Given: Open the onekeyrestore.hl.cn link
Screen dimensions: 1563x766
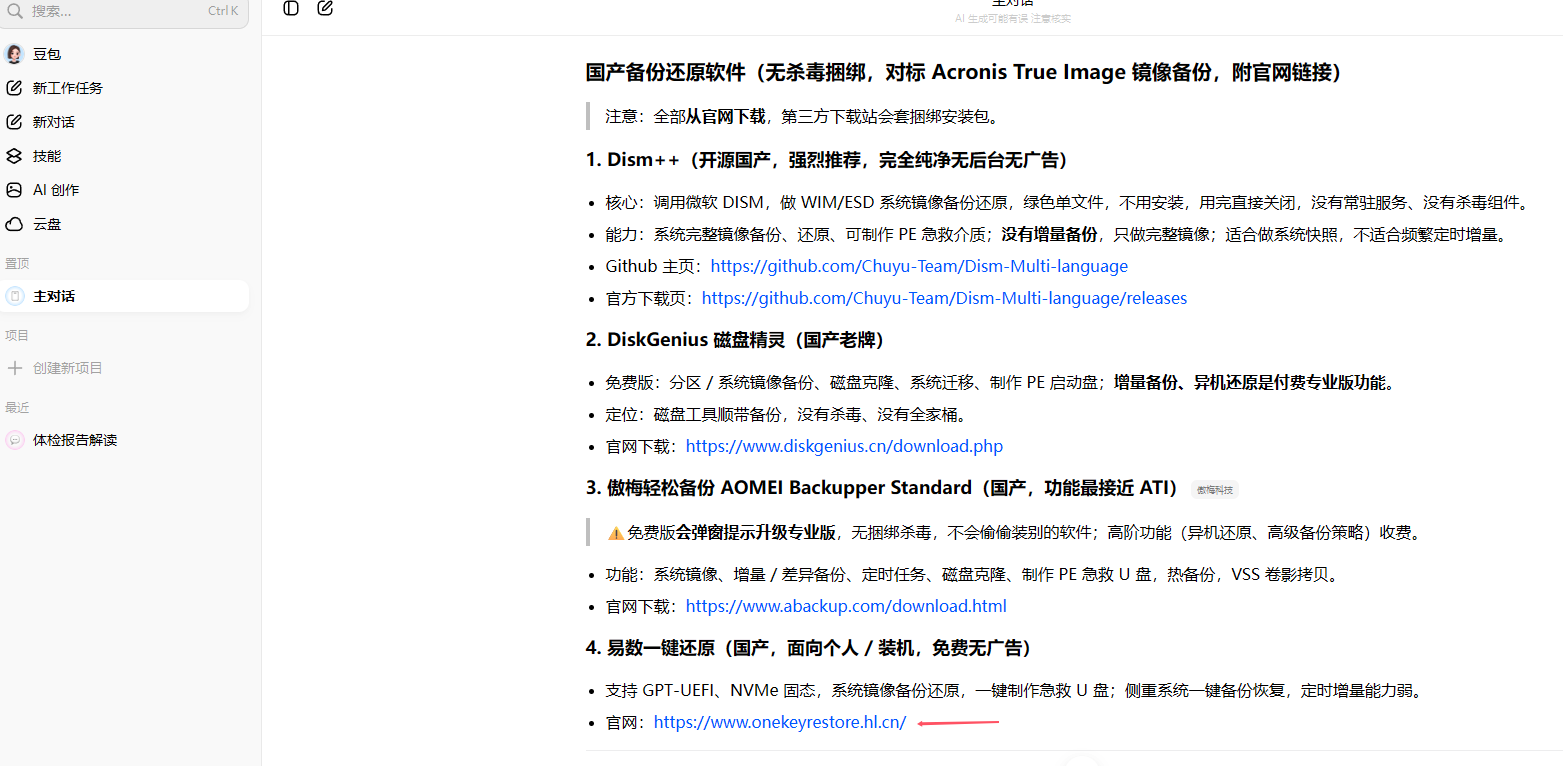Looking at the screenshot, I should (780, 722).
